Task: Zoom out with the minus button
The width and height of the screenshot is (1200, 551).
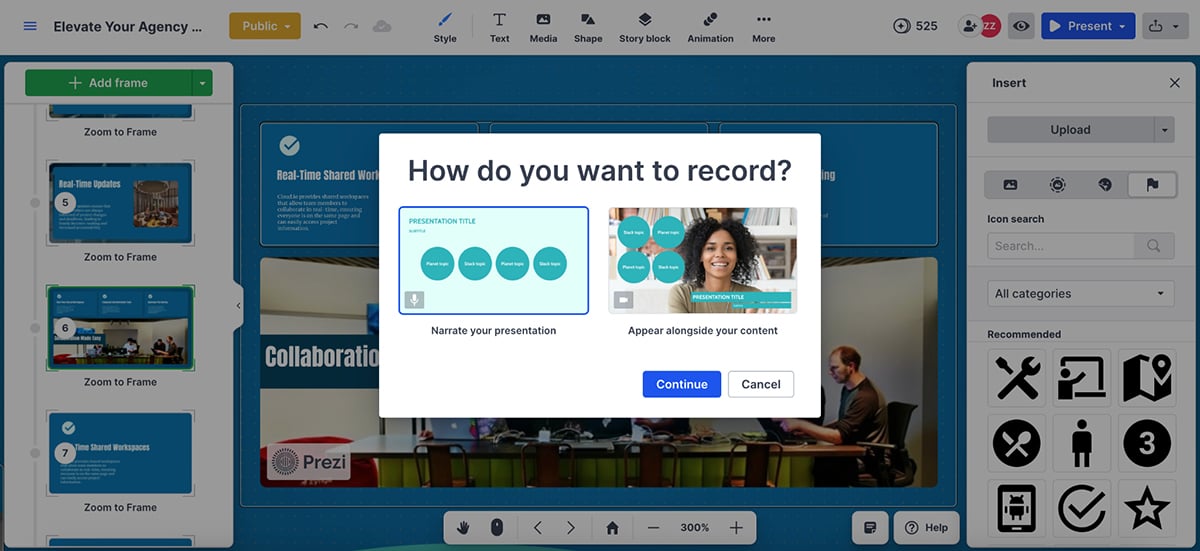Action: (653, 527)
